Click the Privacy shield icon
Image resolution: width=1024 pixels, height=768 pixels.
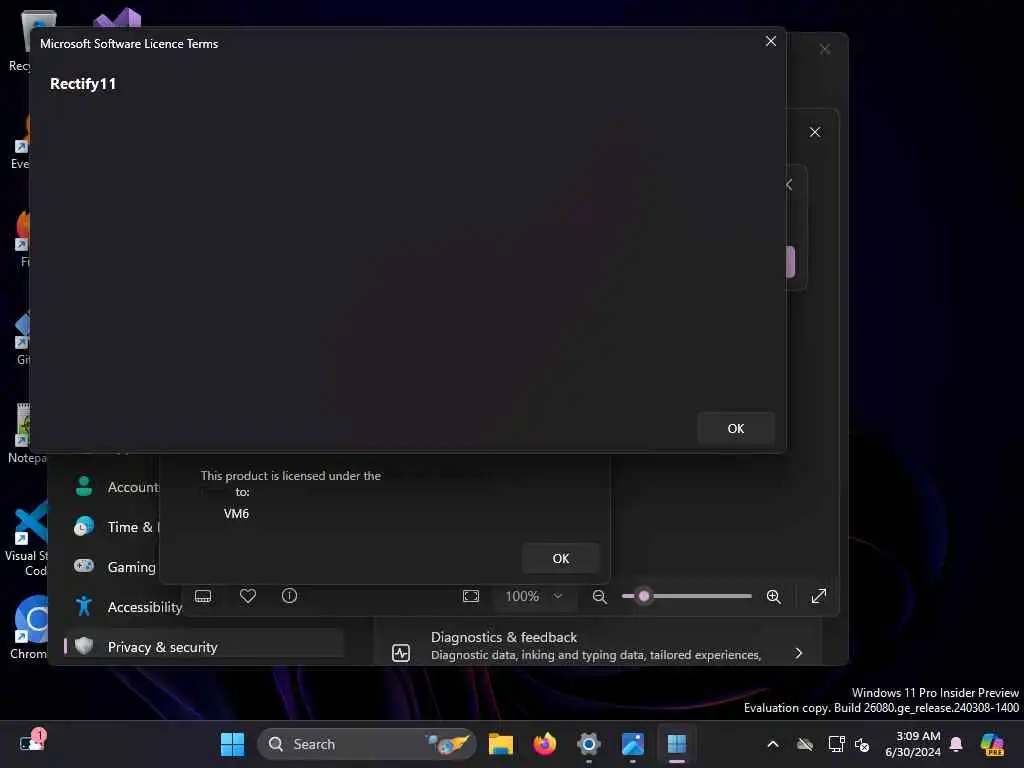click(x=84, y=646)
